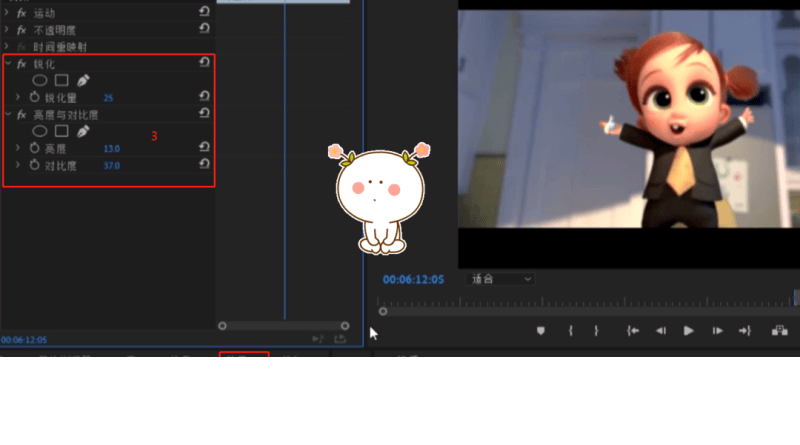Viewport: 800px width, 445px height.
Task: Reset the 对比度 parameter value
Action: (x=204, y=165)
